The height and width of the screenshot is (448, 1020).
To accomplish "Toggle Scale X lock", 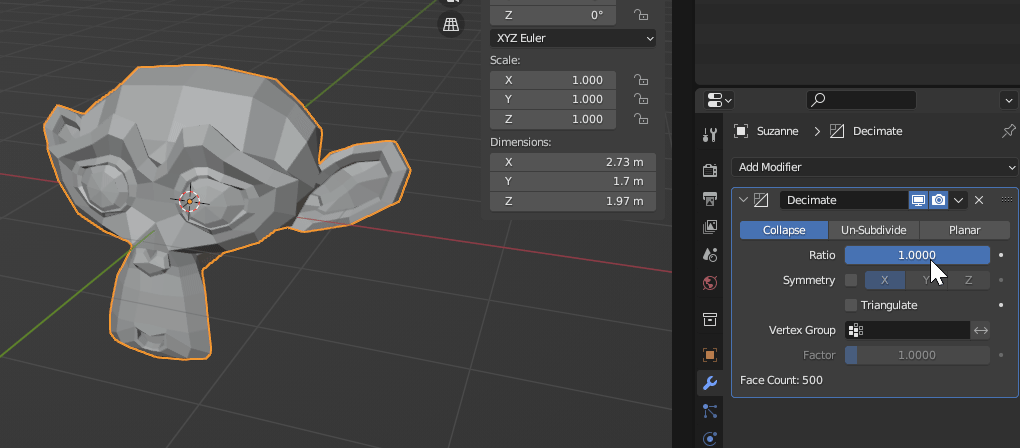I will pos(641,80).
